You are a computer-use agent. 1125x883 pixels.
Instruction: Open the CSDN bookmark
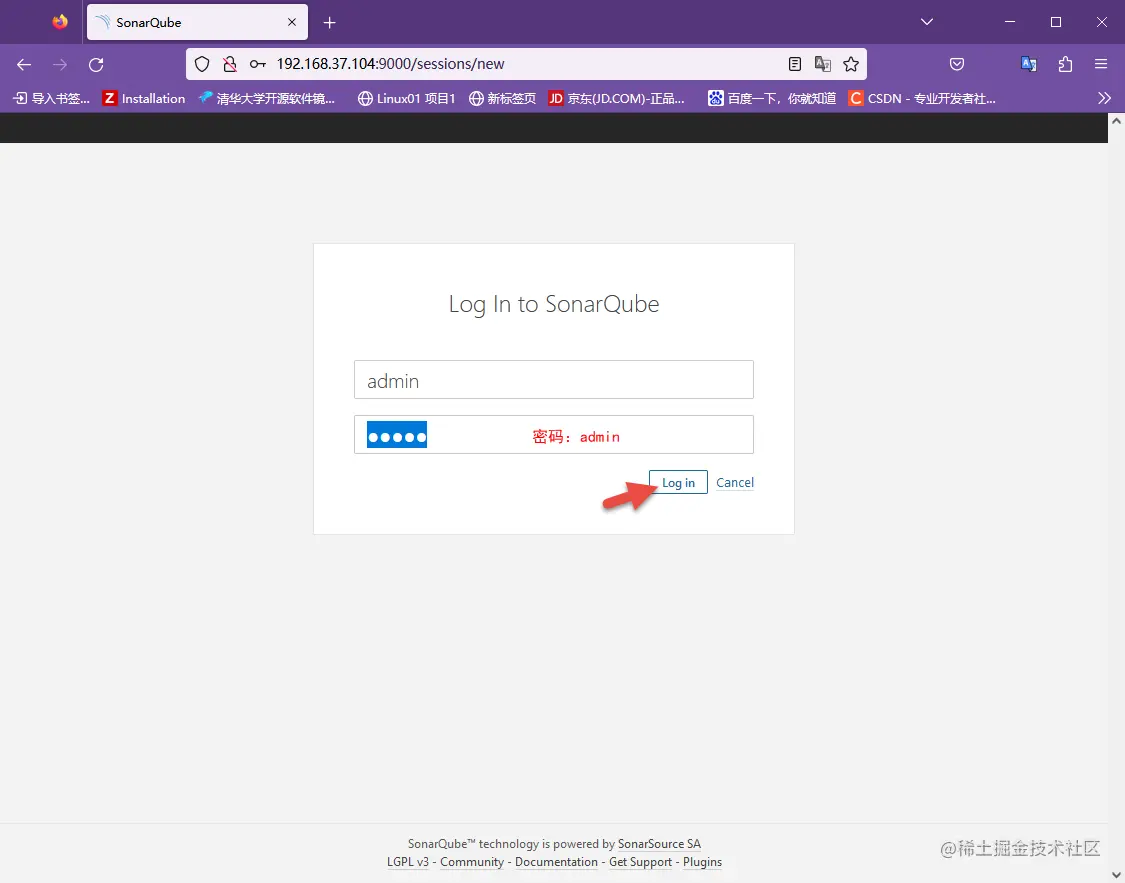point(922,98)
